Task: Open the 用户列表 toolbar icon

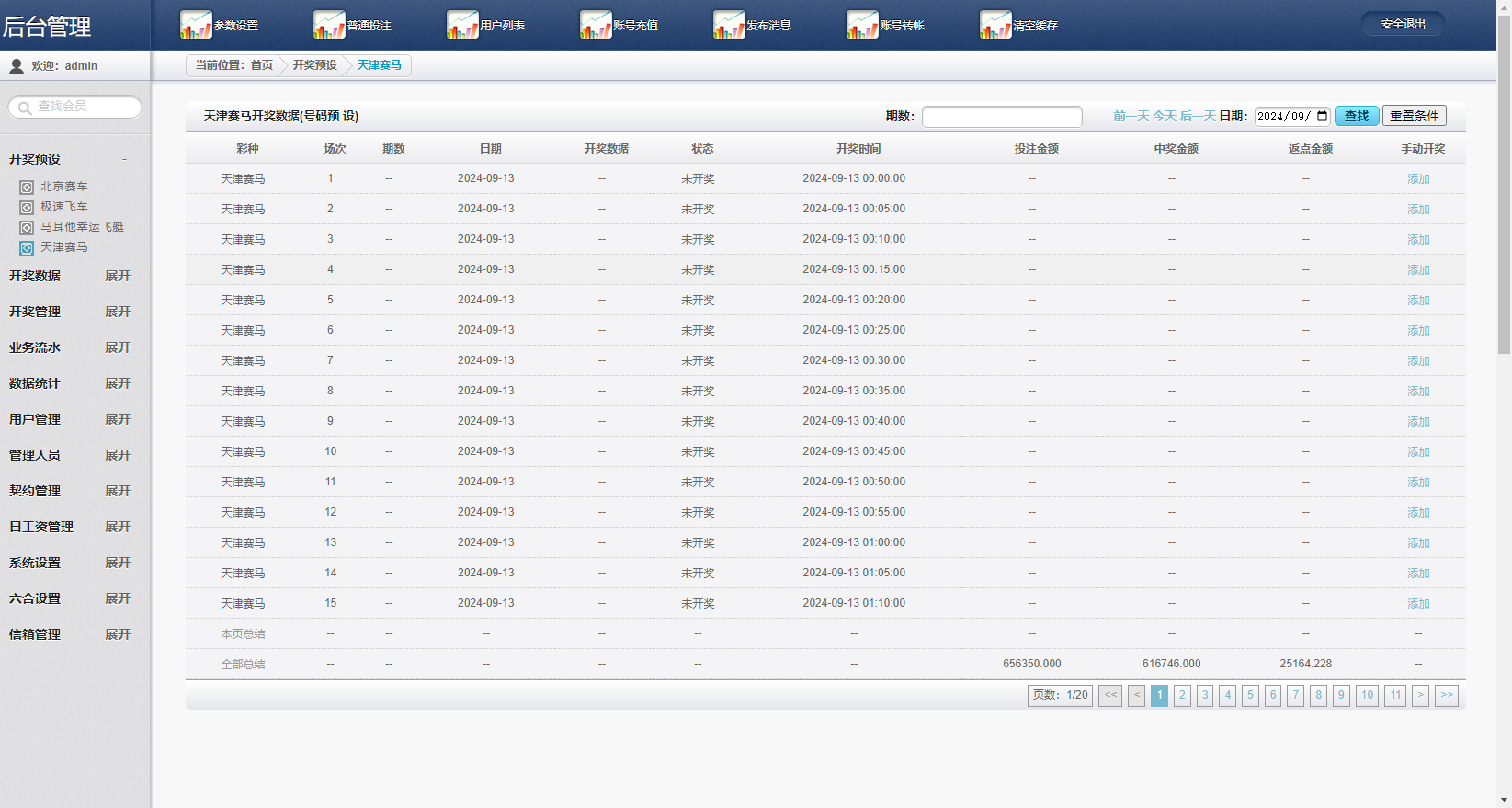Action: point(462,25)
